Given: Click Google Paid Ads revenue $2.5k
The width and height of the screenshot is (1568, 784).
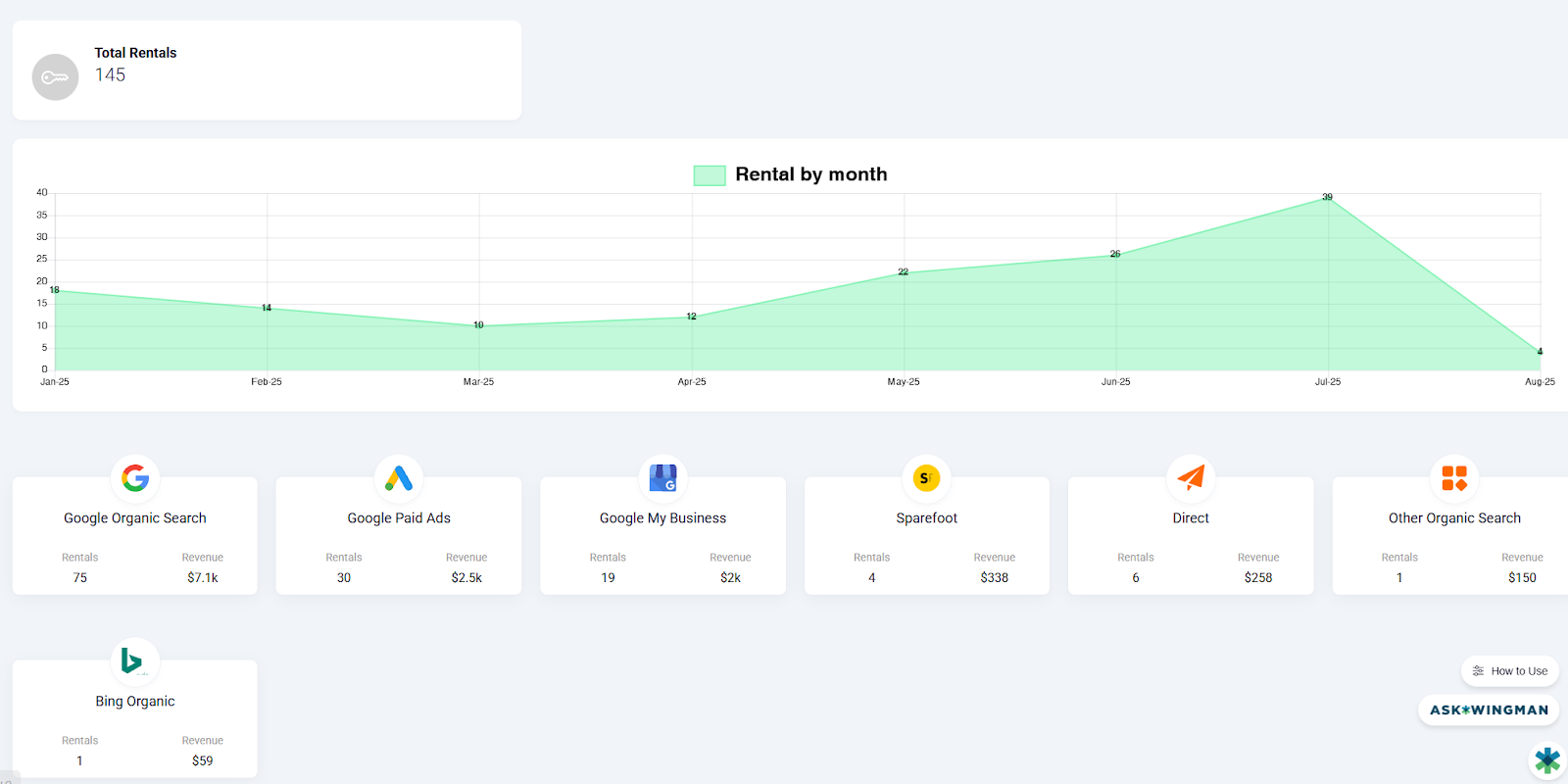Looking at the screenshot, I should point(466,578).
